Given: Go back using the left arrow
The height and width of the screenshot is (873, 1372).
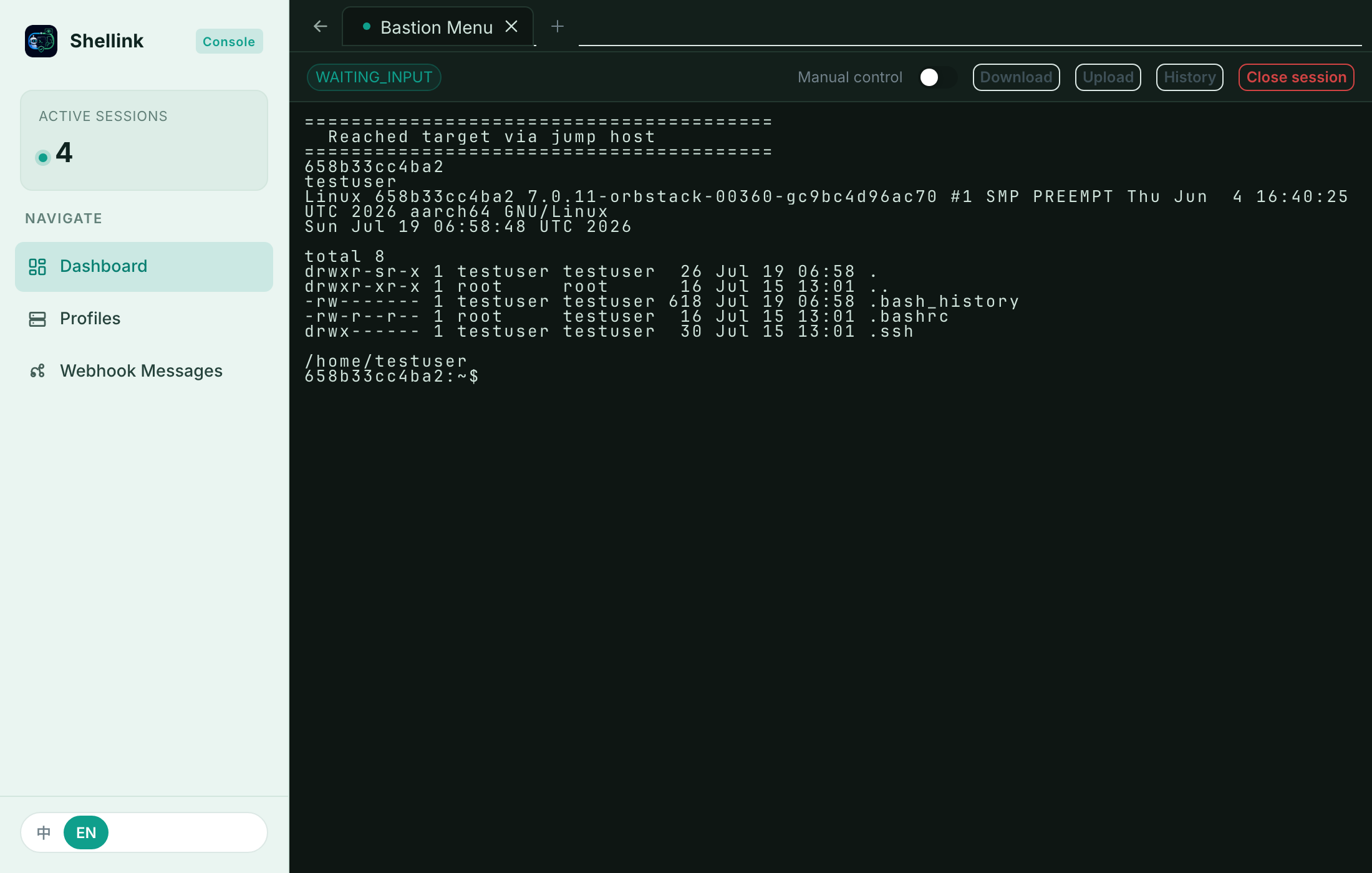Looking at the screenshot, I should click(321, 26).
